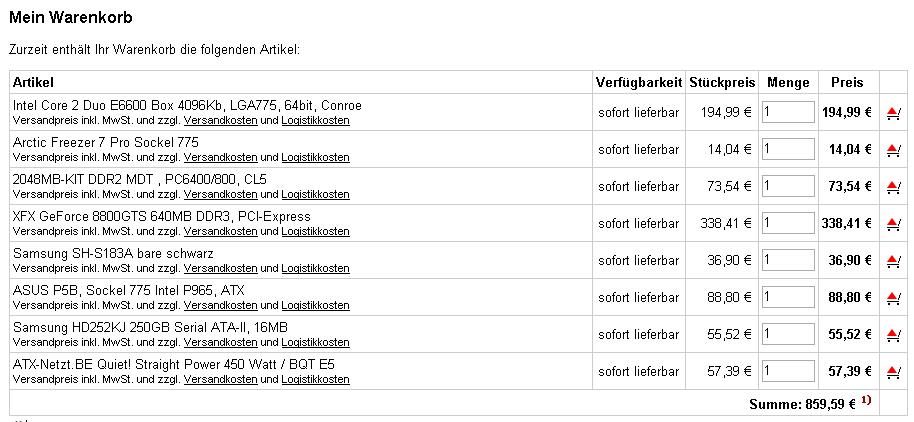Viewport: 914px width, 422px height.
Task: Click quantity field for Arctic Freezer 7 Pro
Action: click(x=788, y=149)
